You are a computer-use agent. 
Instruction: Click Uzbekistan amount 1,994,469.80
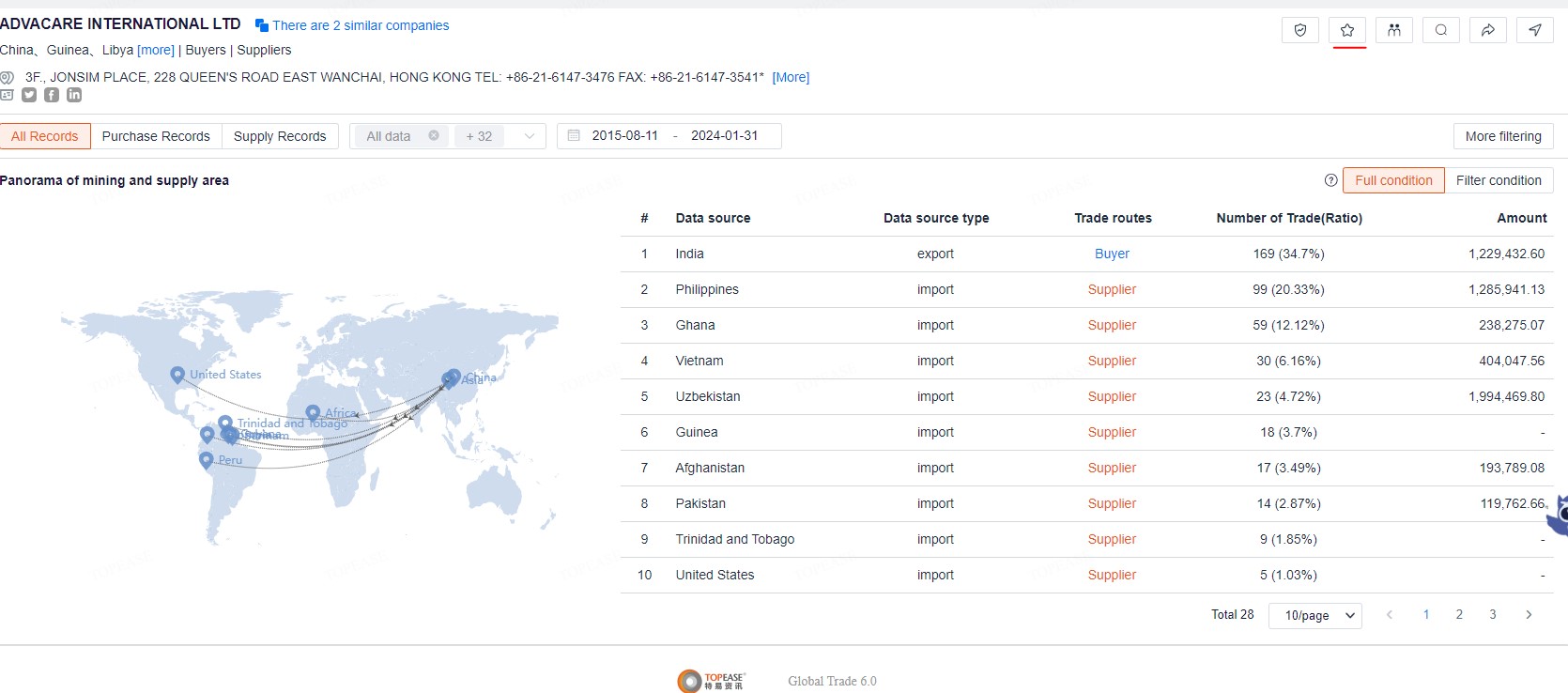(x=1506, y=396)
